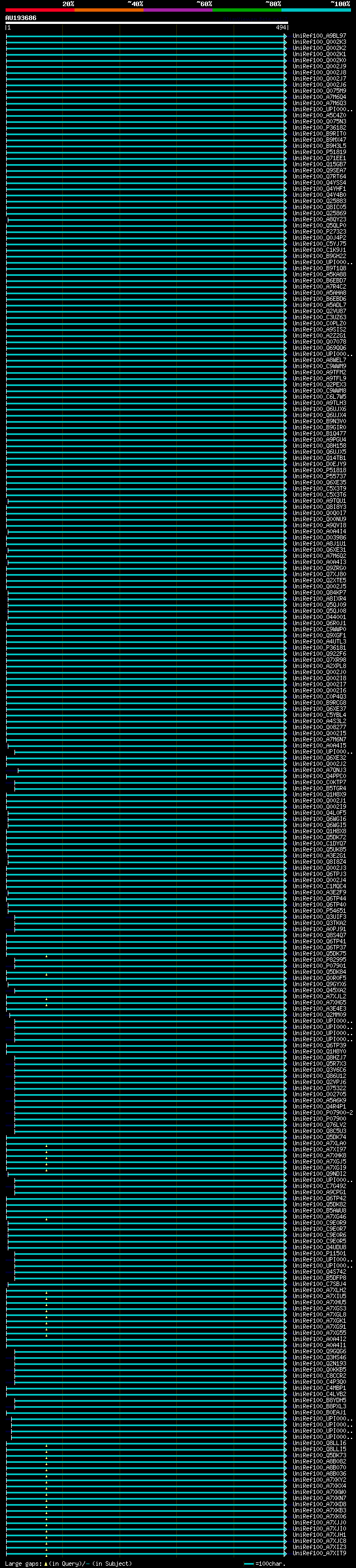Open hit UniRef100_Q08277
This screenshot has height=1568, width=356.
[x=319, y=728]
